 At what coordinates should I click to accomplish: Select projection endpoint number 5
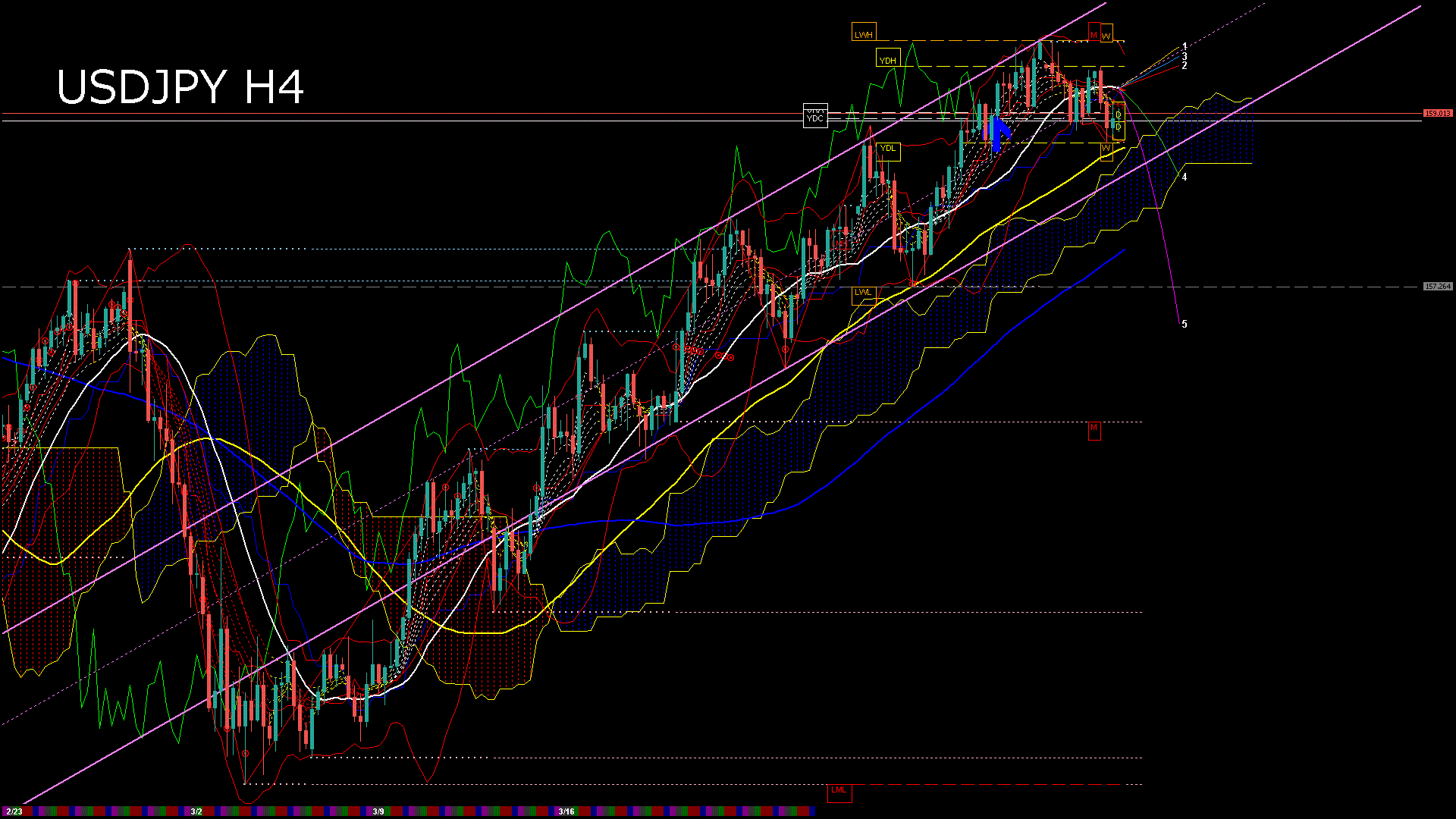1184,325
